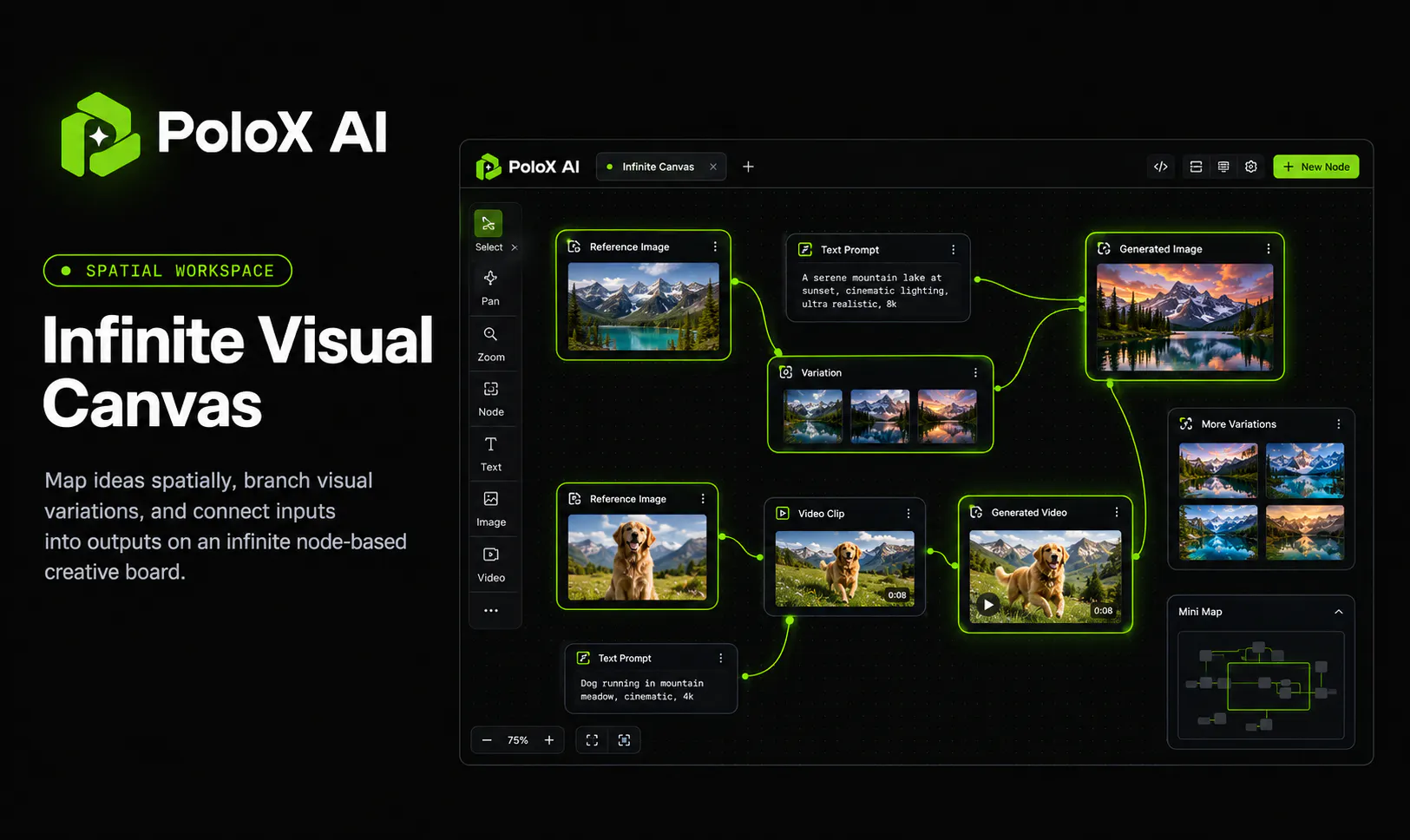Click the dog running Text Prompt text
The width and height of the screenshot is (1410, 840).
[x=642, y=690]
